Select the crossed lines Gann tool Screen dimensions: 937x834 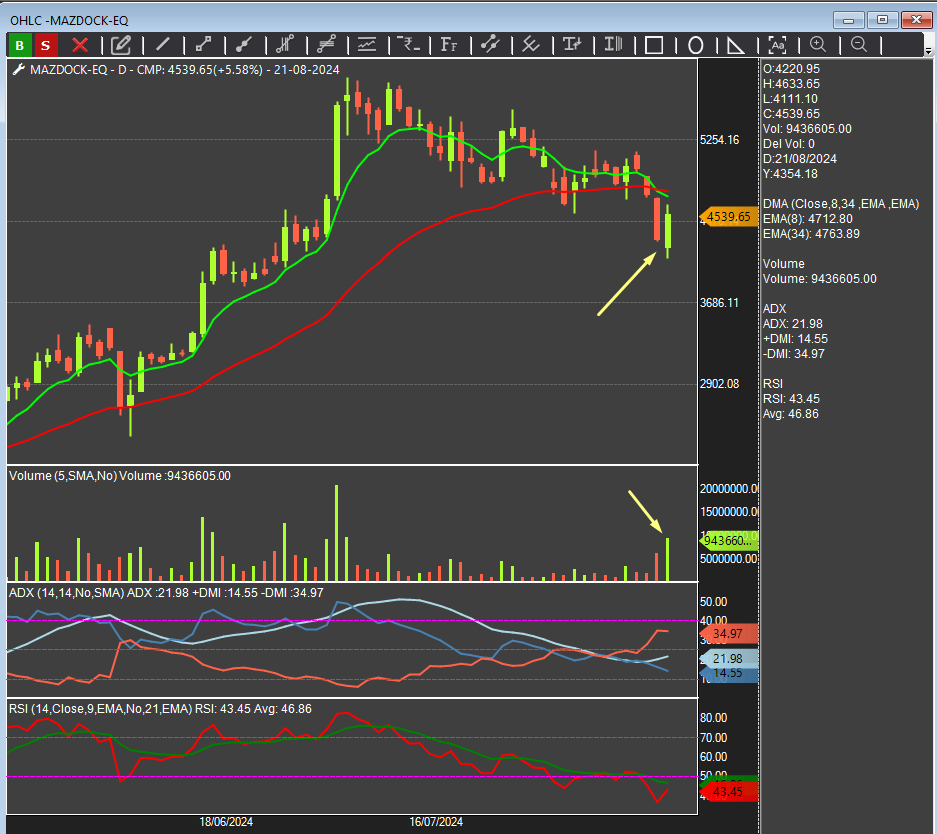[531, 45]
